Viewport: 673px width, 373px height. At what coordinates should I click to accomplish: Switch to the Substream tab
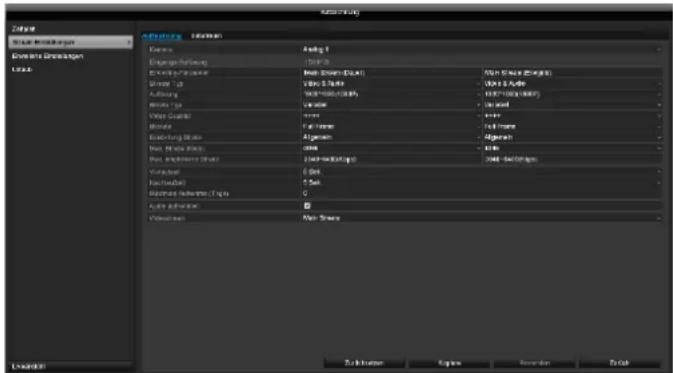click(x=206, y=36)
